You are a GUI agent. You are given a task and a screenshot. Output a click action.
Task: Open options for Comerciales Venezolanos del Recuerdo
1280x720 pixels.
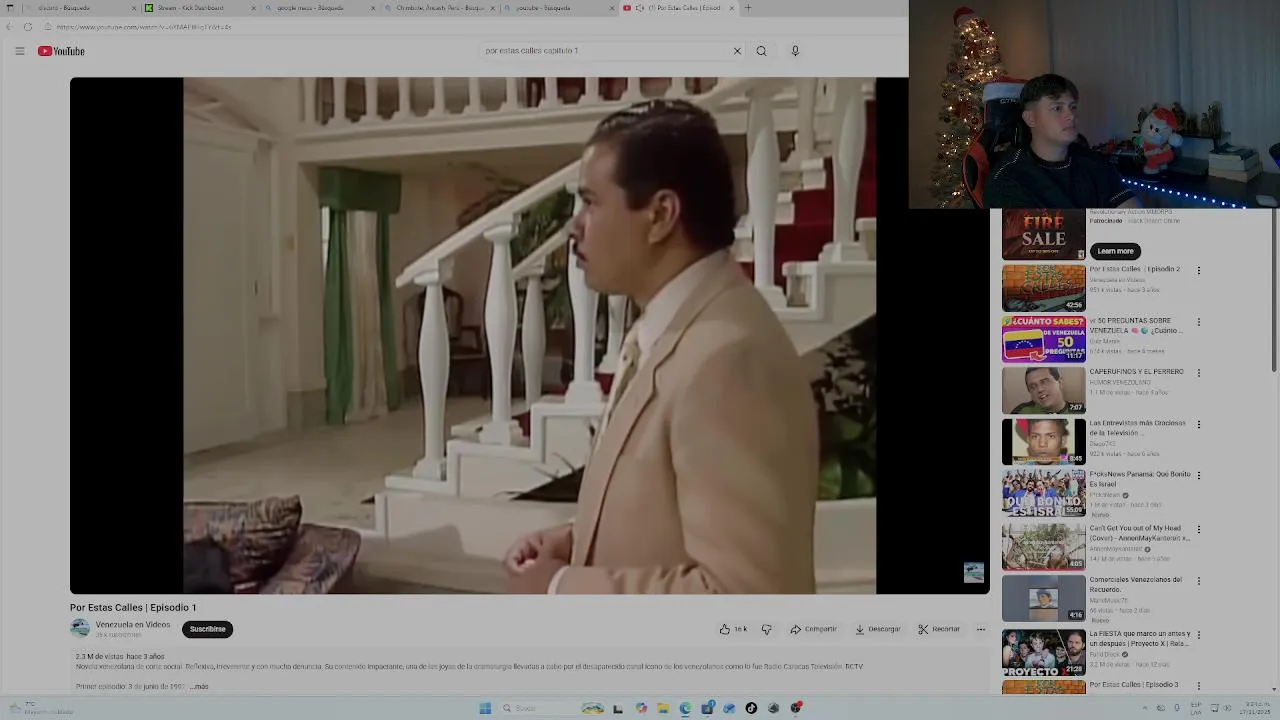point(1198,581)
